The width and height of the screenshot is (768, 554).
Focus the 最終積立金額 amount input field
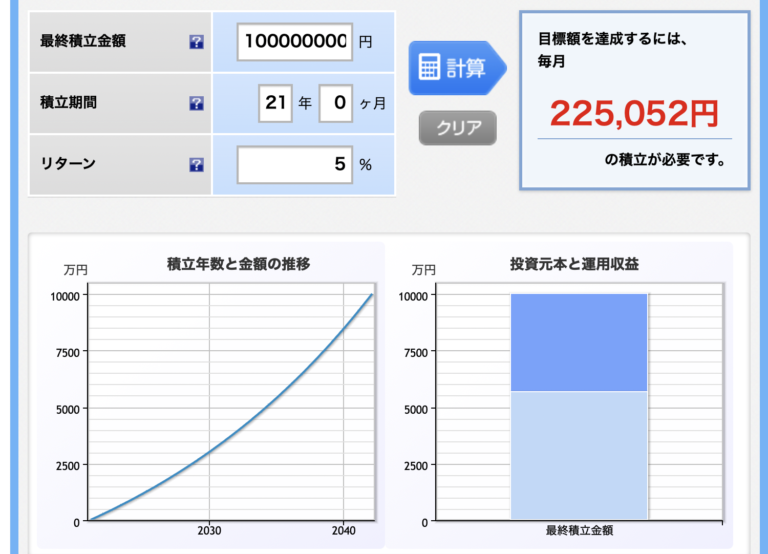[295, 42]
